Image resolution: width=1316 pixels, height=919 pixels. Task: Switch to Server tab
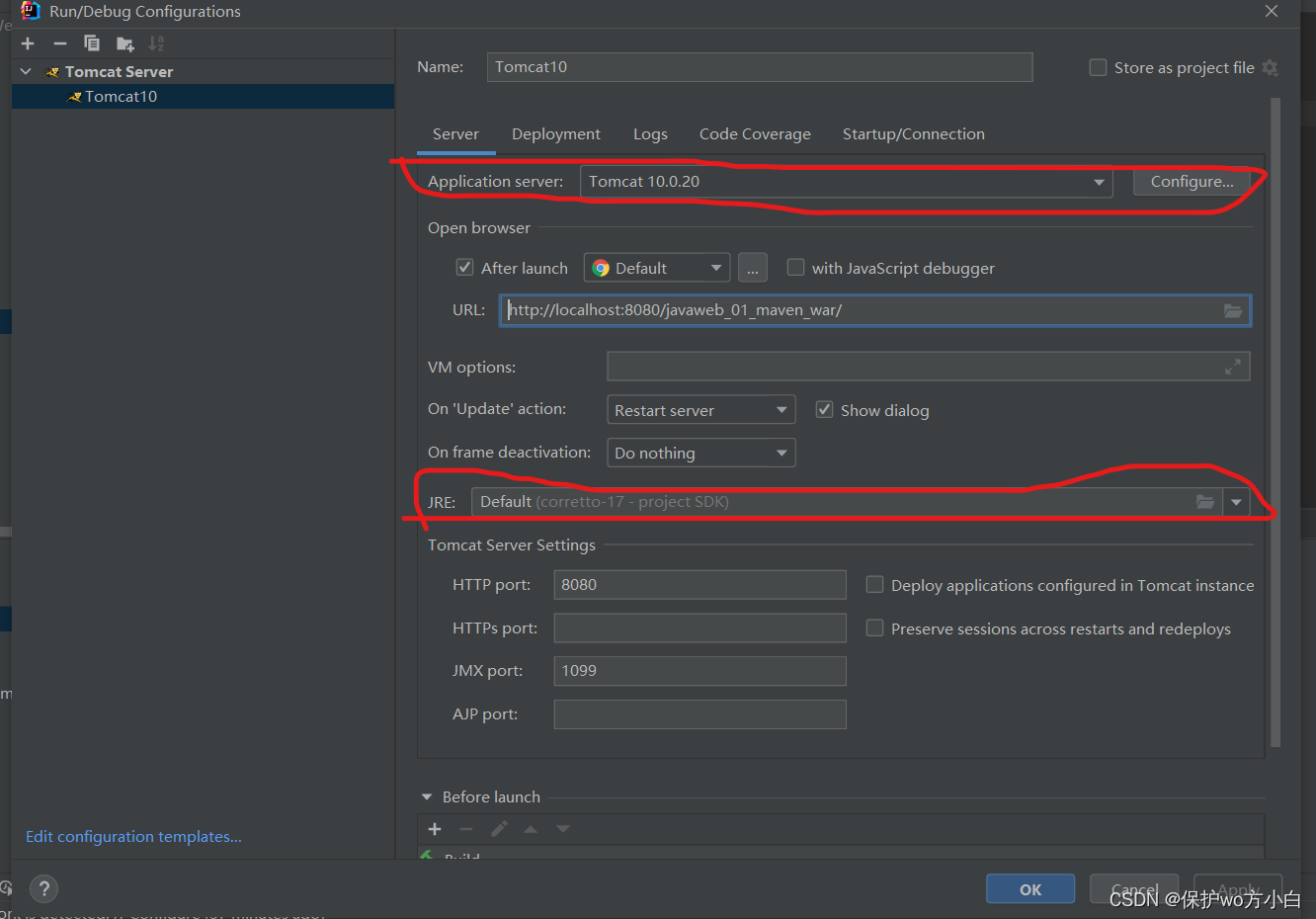tap(455, 134)
